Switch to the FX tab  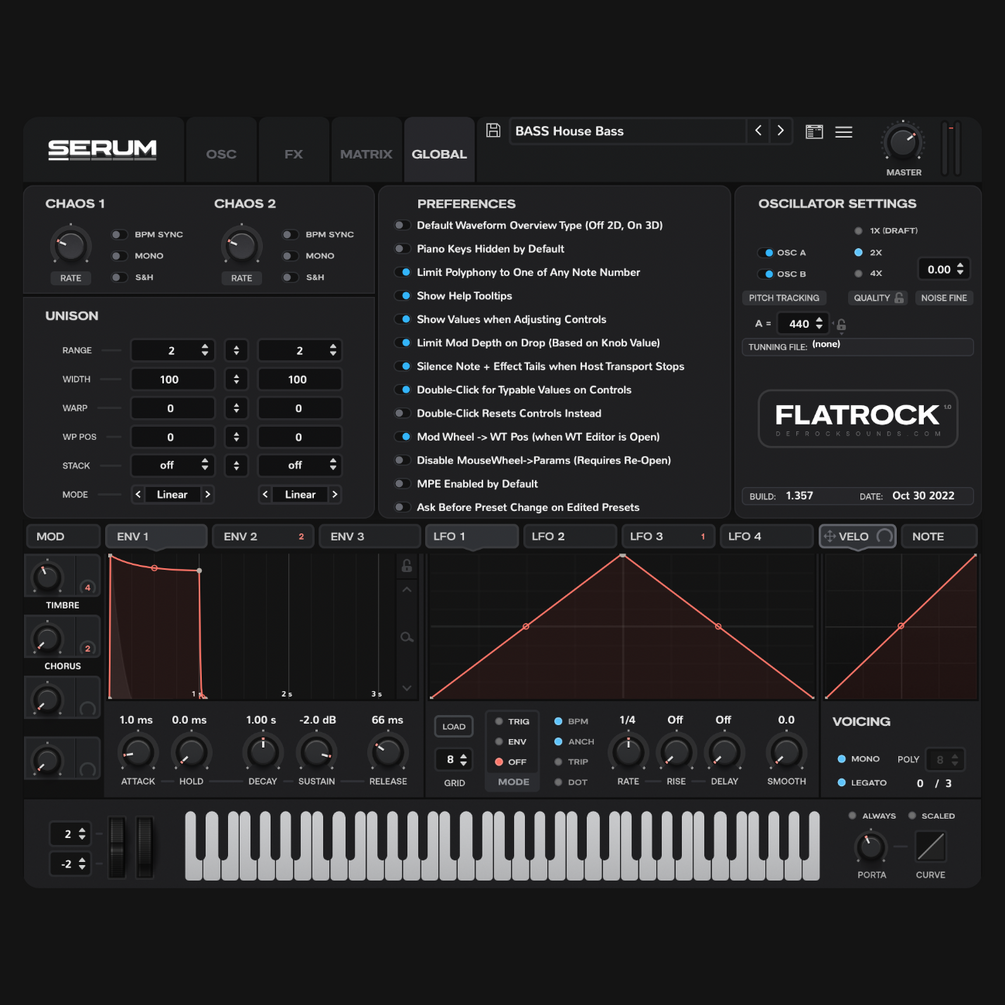click(294, 154)
